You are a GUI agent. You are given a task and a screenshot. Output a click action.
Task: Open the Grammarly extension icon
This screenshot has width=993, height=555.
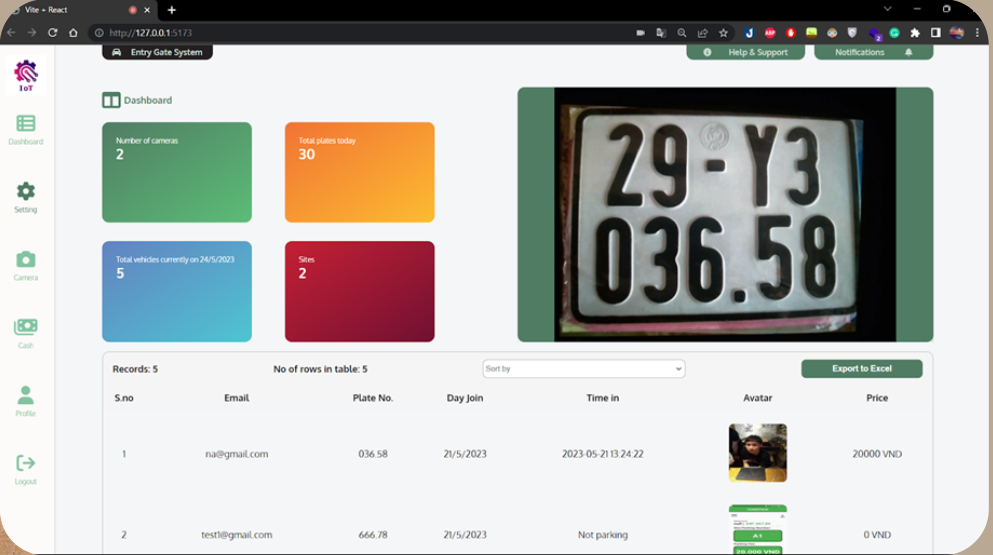click(894, 32)
